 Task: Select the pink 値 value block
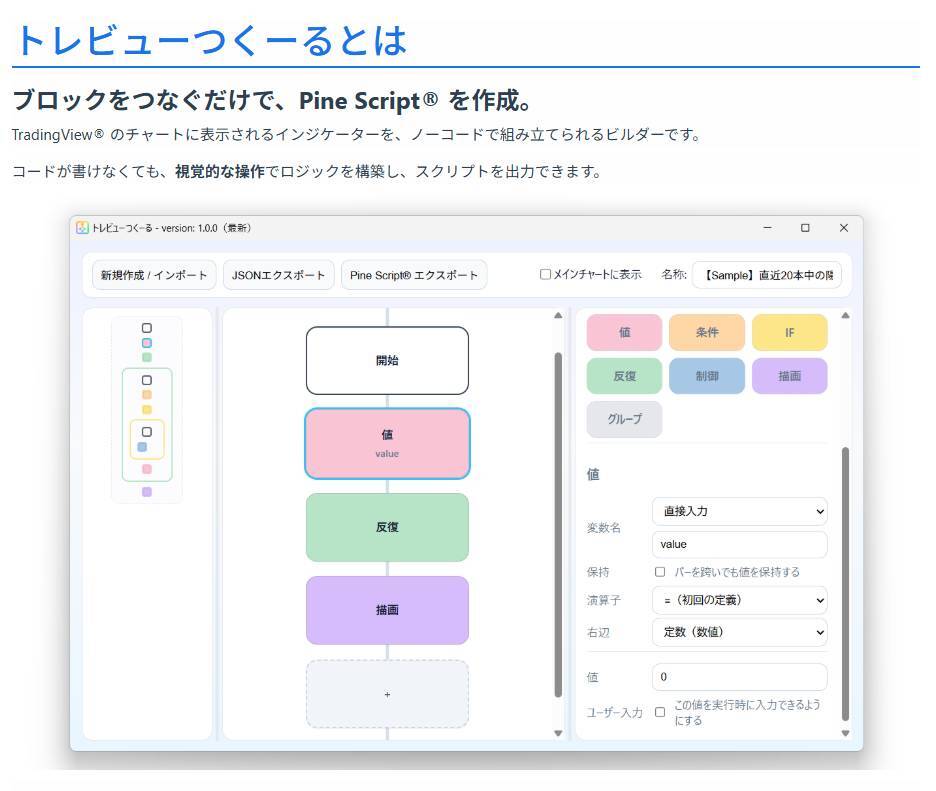click(x=387, y=444)
